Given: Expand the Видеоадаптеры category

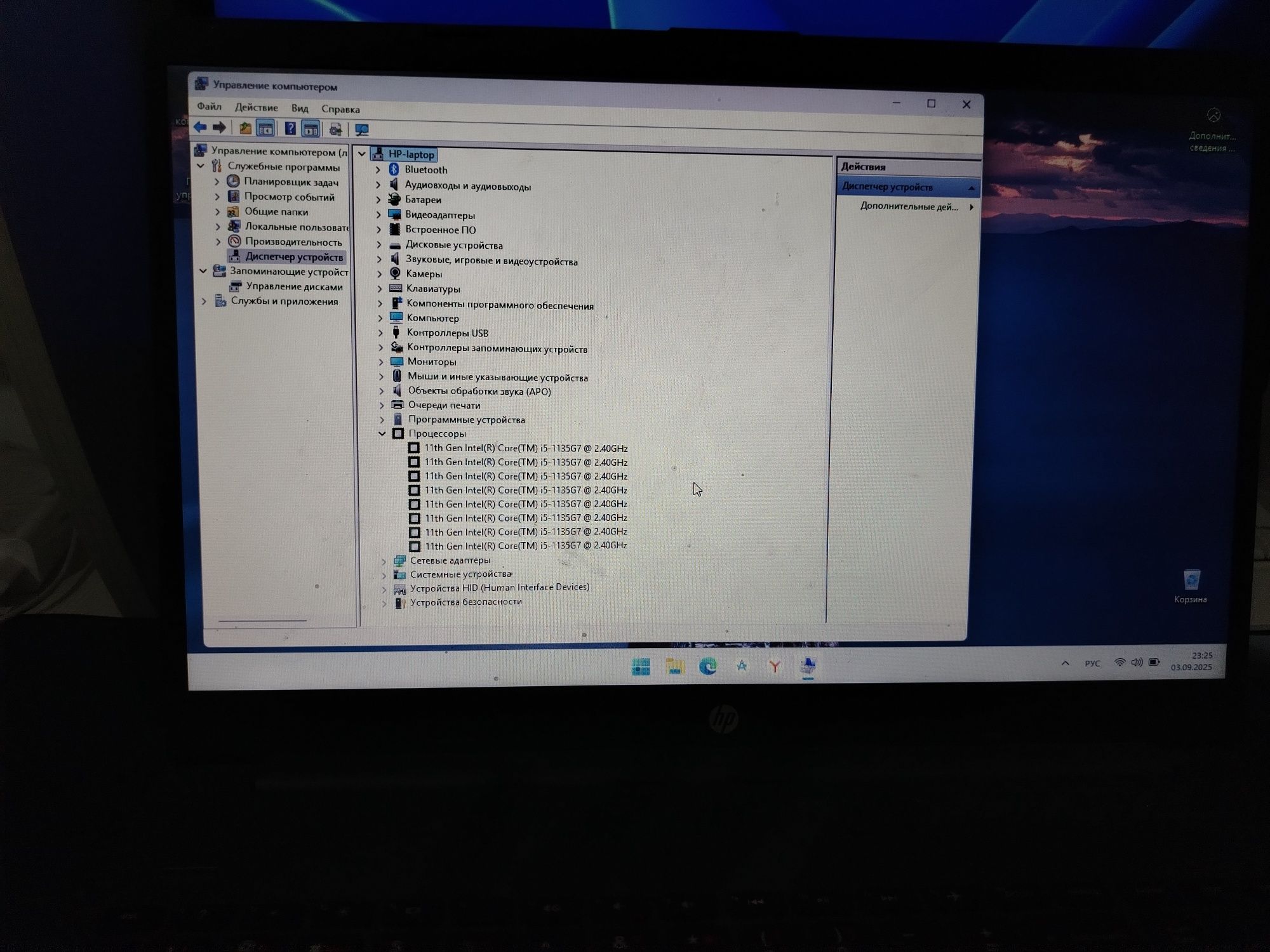Looking at the screenshot, I should (x=378, y=215).
